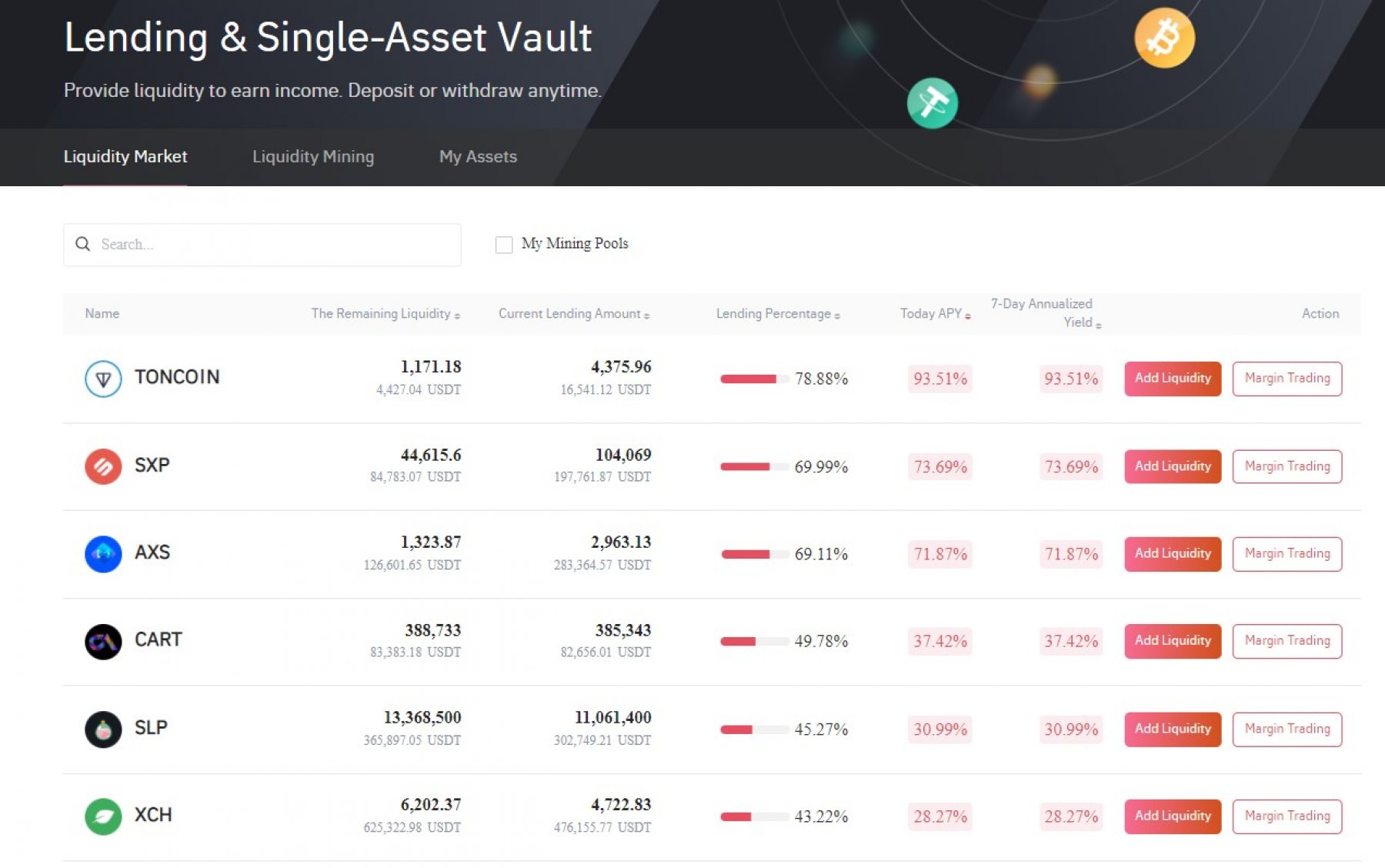
Task: Click the SLP token icon
Action: (x=103, y=729)
